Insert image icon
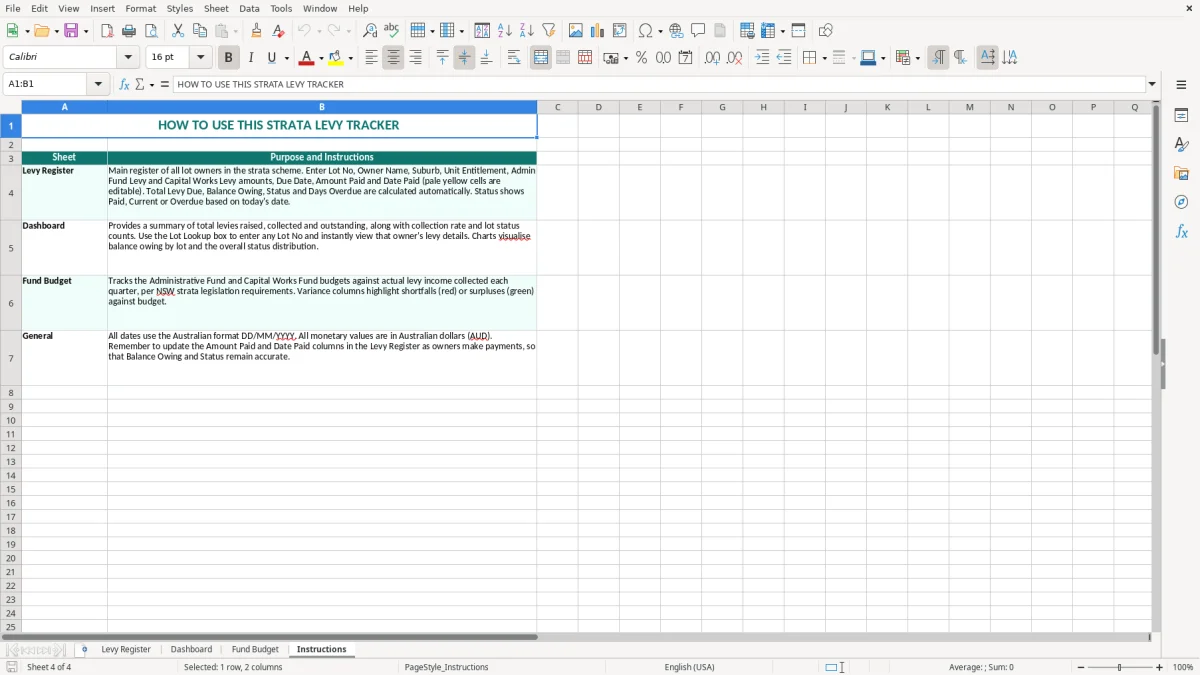The height and width of the screenshot is (675, 1200). [575, 31]
